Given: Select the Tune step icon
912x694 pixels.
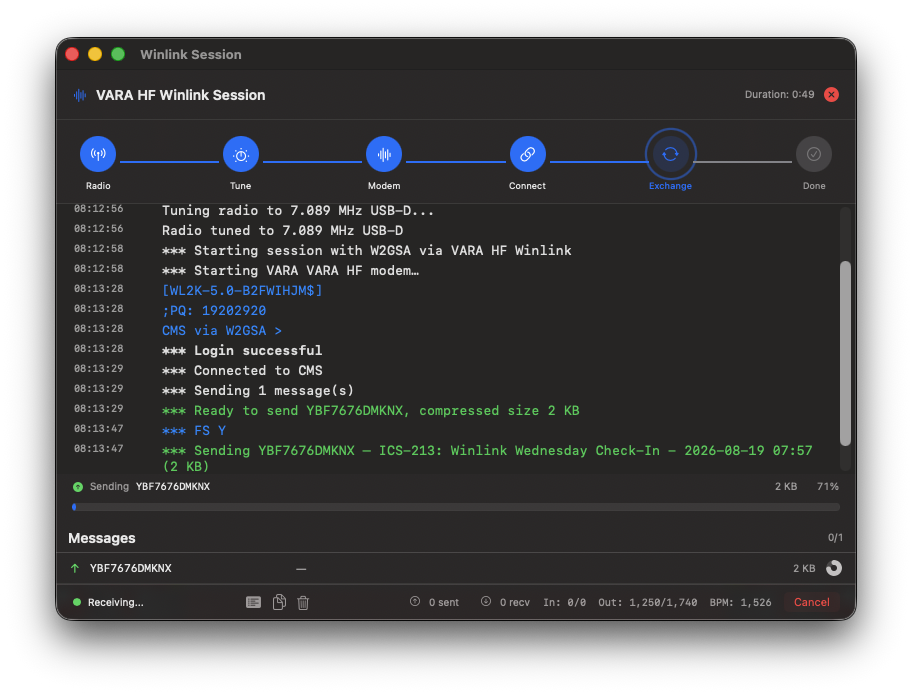Looking at the screenshot, I should [241, 154].
